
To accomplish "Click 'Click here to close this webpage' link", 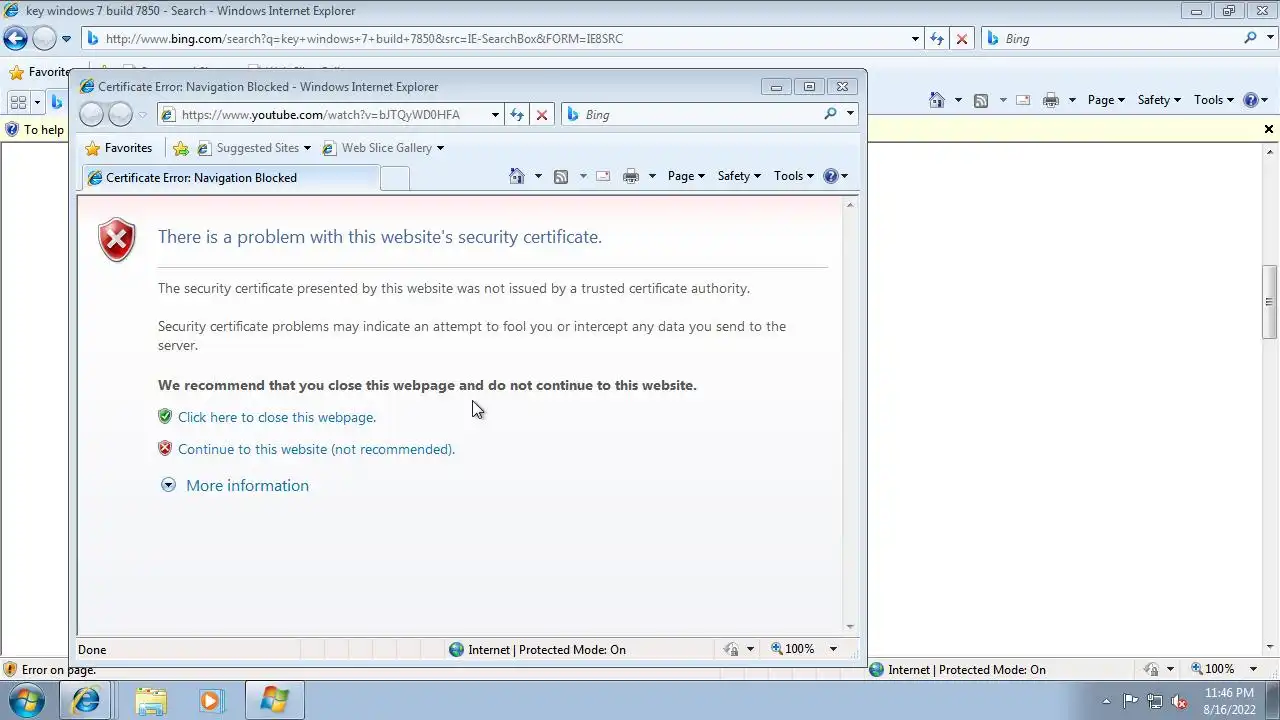I will pos(277,417).
